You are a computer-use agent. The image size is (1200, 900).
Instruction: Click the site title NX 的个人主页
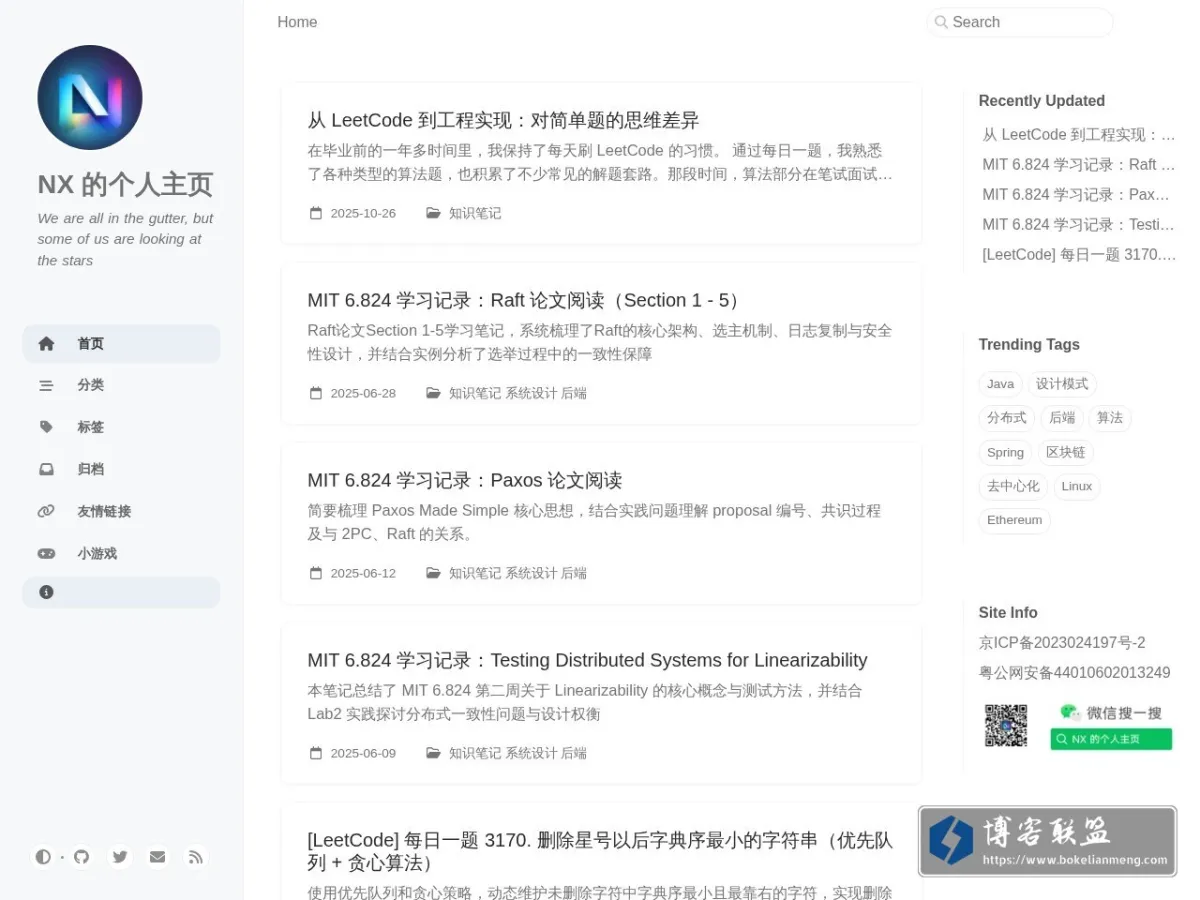[x=125, y=185]
